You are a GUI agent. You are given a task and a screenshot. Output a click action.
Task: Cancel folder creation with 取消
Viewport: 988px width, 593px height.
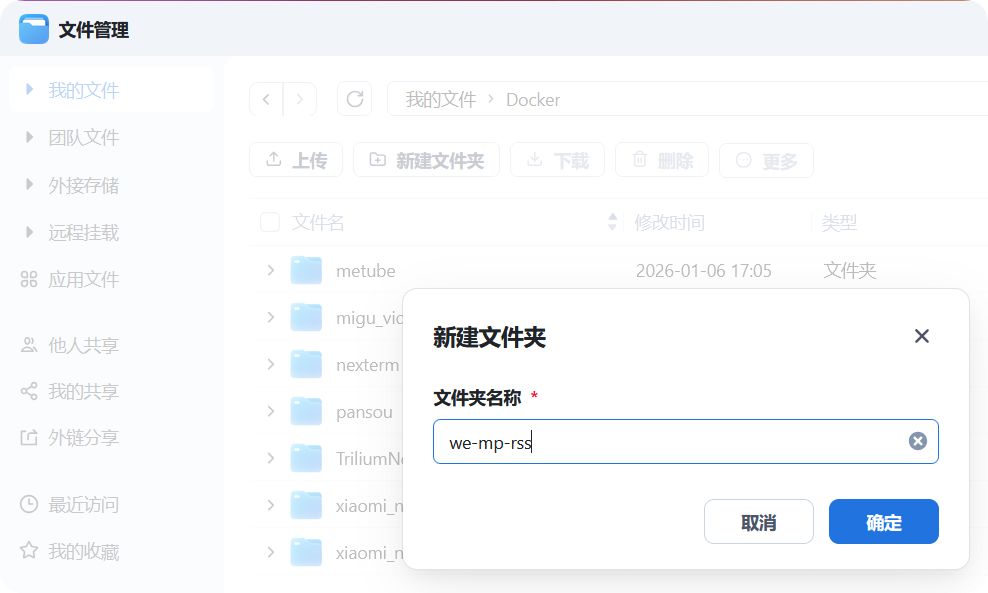point(758,521)
